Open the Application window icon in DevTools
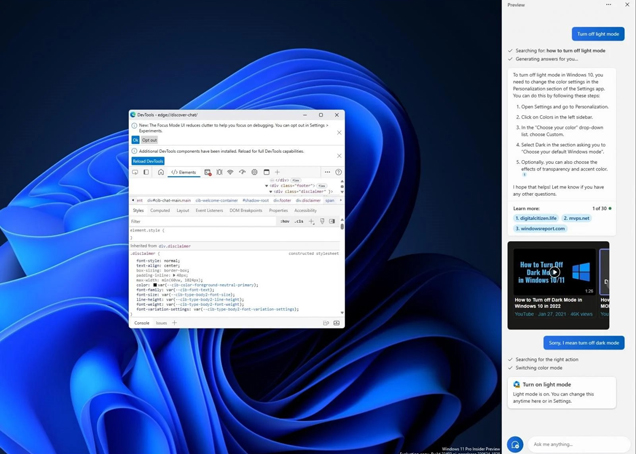636x454 pixels. coord(266,172)
